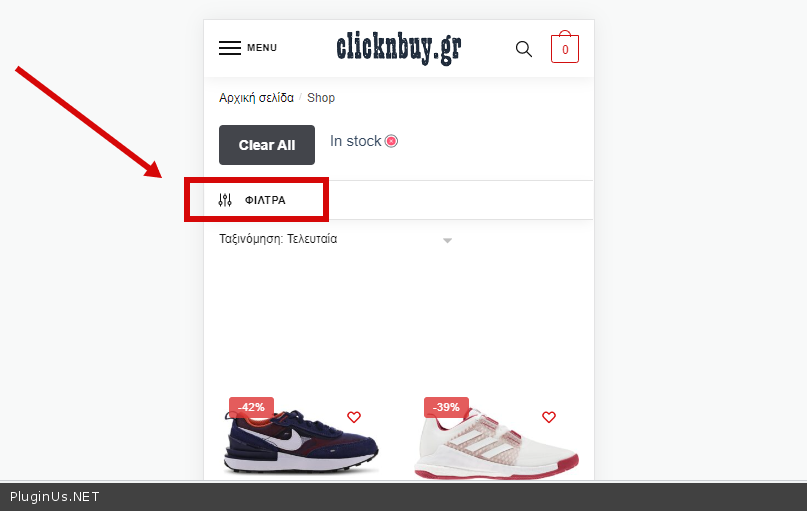Open the Ταξινόμηση sorting dropdown
The height and width of the screenshot is (511, 807).
click(336, 239)
